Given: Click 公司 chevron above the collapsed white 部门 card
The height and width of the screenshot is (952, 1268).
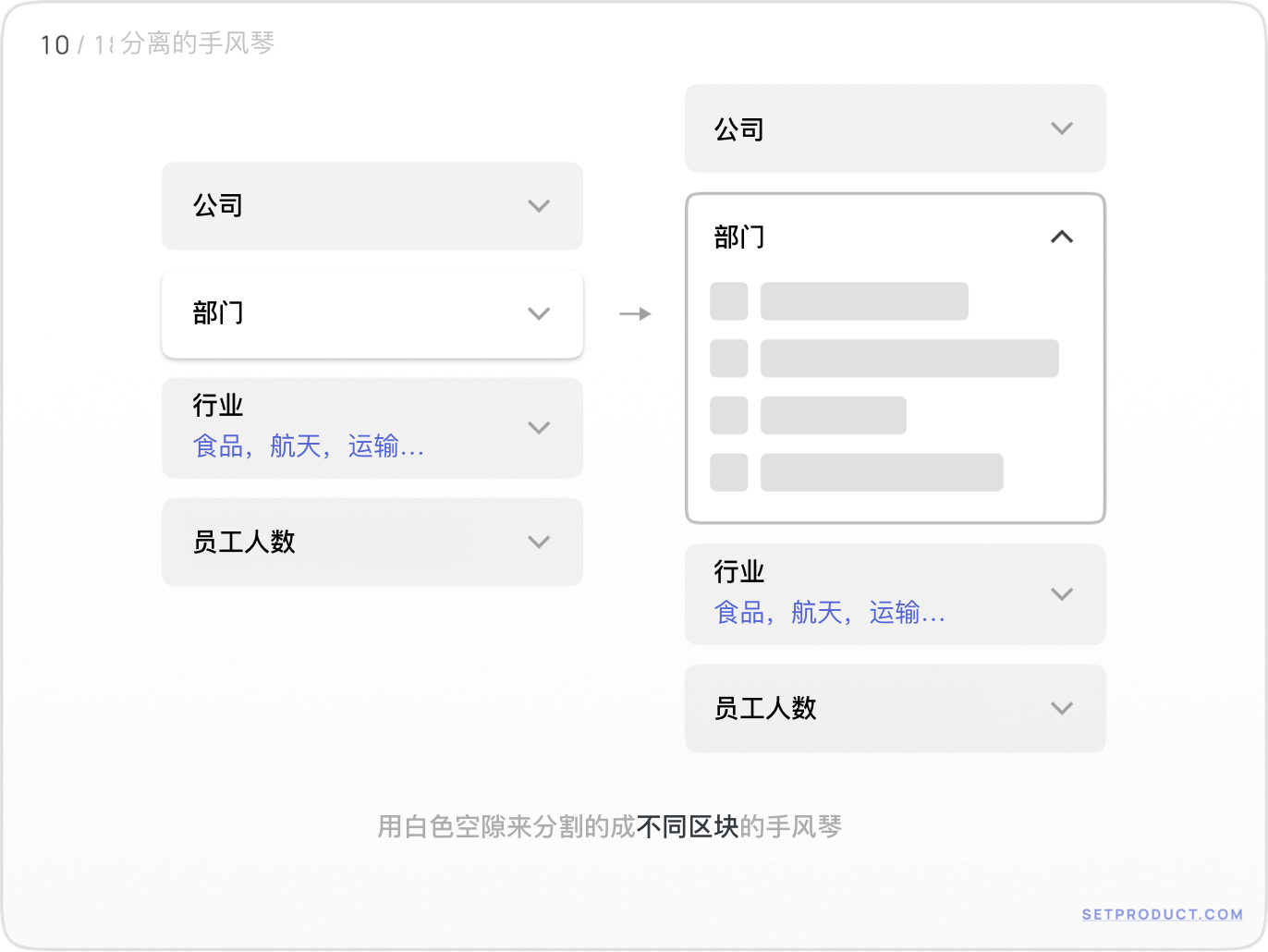Looking at the screenshot, I should pos(539,206).
